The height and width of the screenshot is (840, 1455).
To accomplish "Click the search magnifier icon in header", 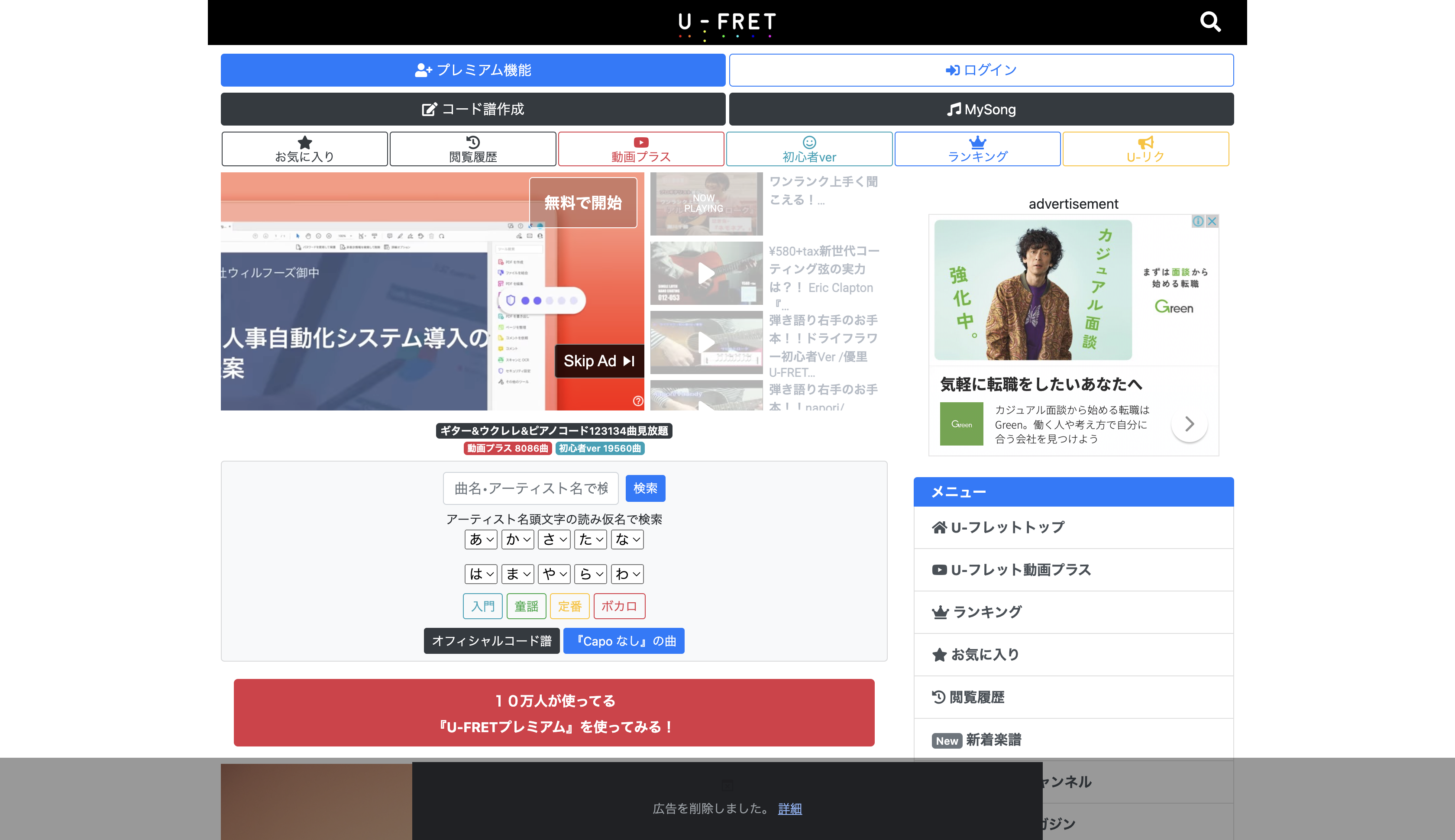I will click(x=1210, y=22).
